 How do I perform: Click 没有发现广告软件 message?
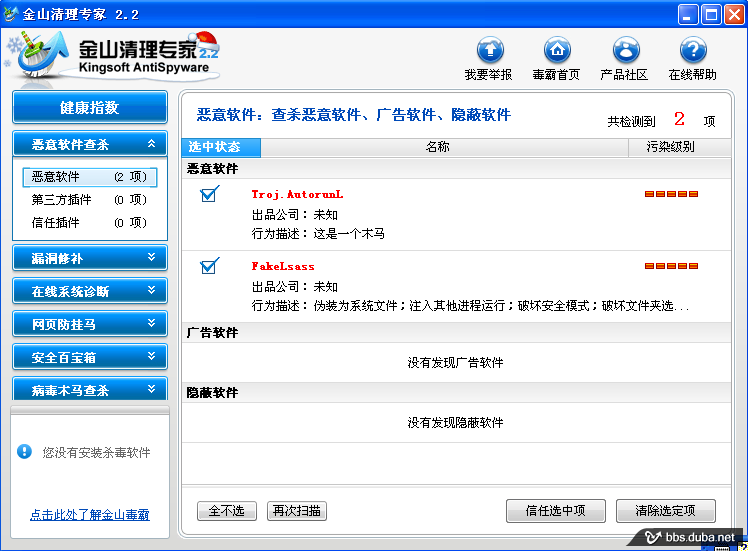click(x=456, y=363)
